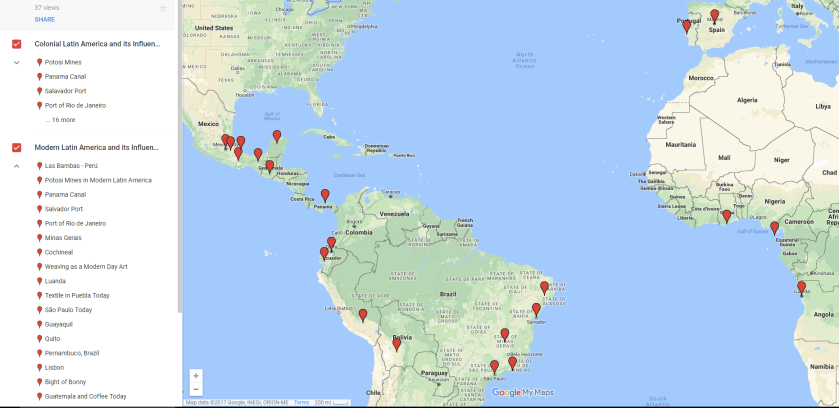Show the 16 more colonial places

(60, 120)
